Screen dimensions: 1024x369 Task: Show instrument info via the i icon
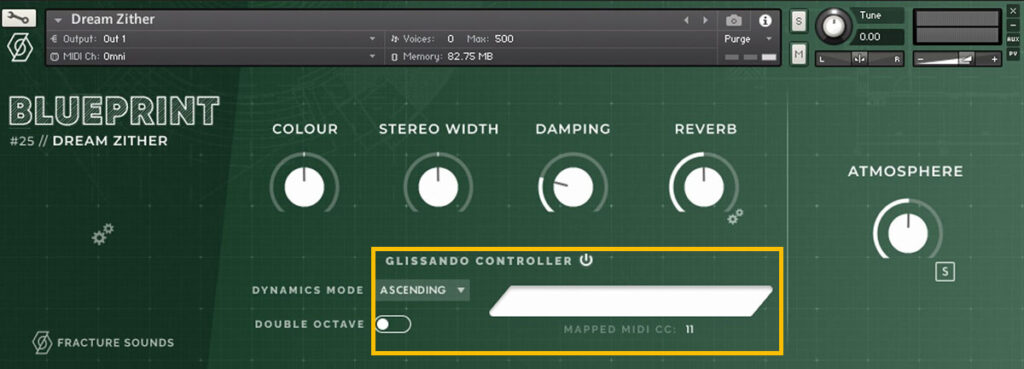tap(765, 20)
